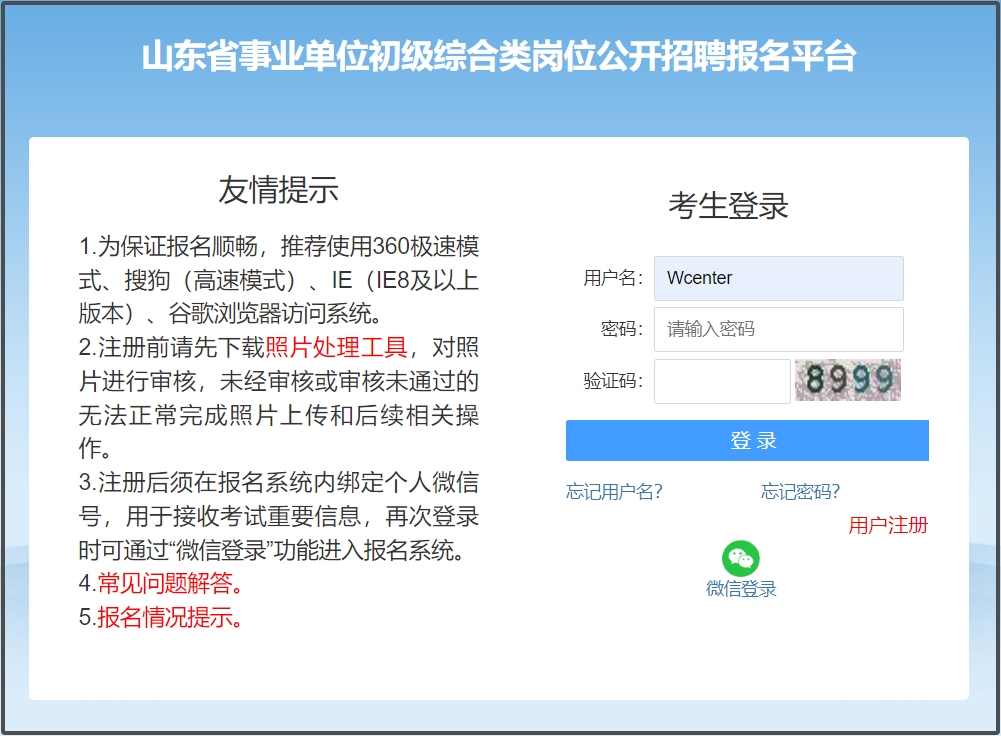This screenshot has width=1001, height=736.
Task: Open the 报名情况提示 link
Action: 169,617
